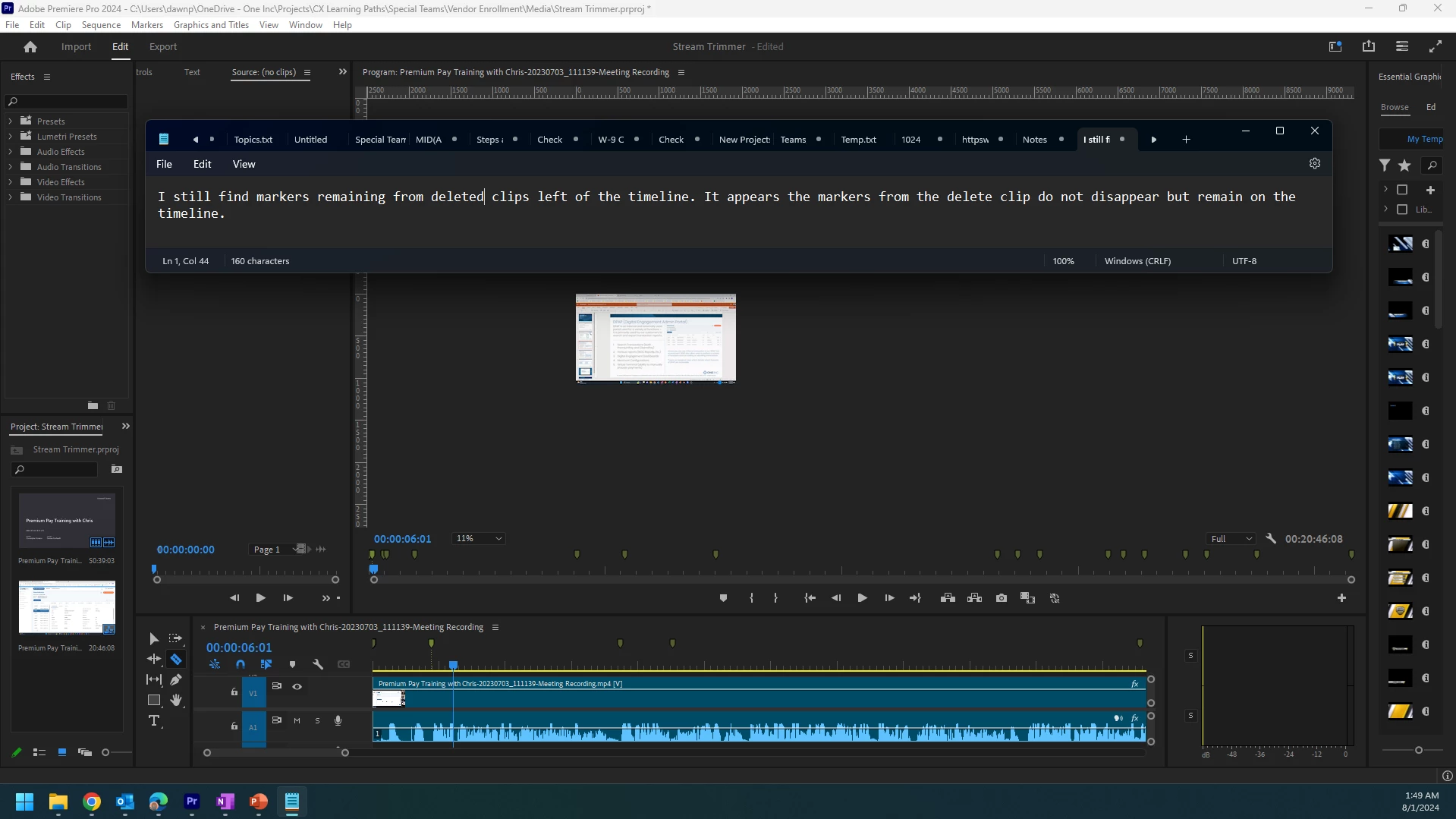This screenshot has width=1456, height=819.
Task: Go to Premiere Home screen
Action: point(30,47)
